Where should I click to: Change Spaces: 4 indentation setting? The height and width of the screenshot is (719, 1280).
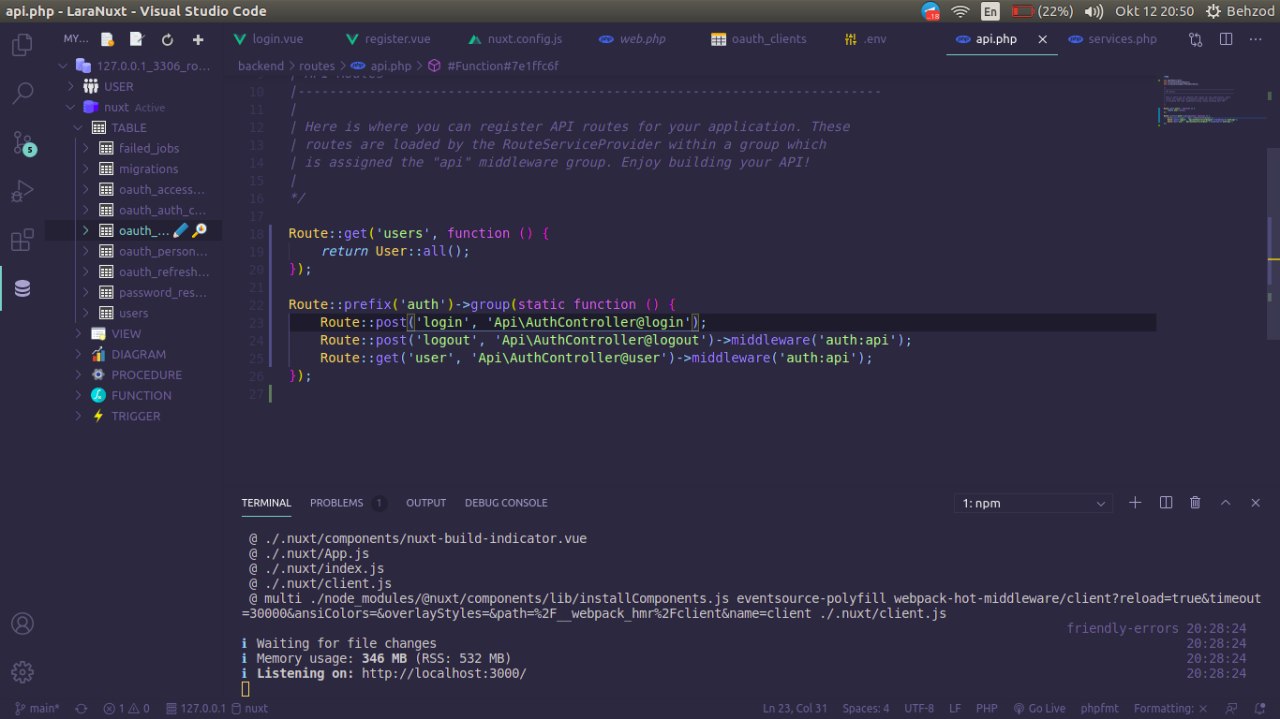tap(866, 708)
